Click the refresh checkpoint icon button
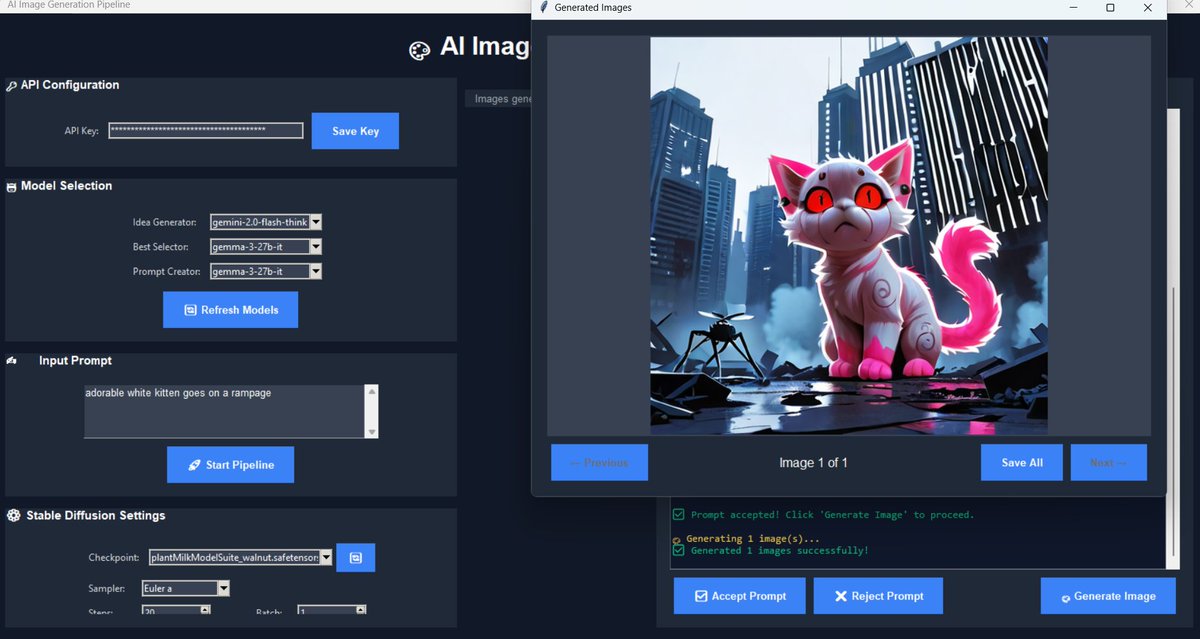This screenshot has width=1200, height=639. (x=355, y=557)
